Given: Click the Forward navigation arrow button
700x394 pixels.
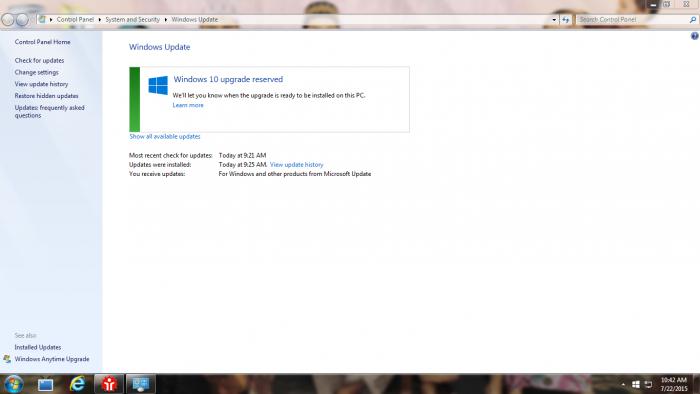Looking at the screenshot, I should click(x=22, y=20).
